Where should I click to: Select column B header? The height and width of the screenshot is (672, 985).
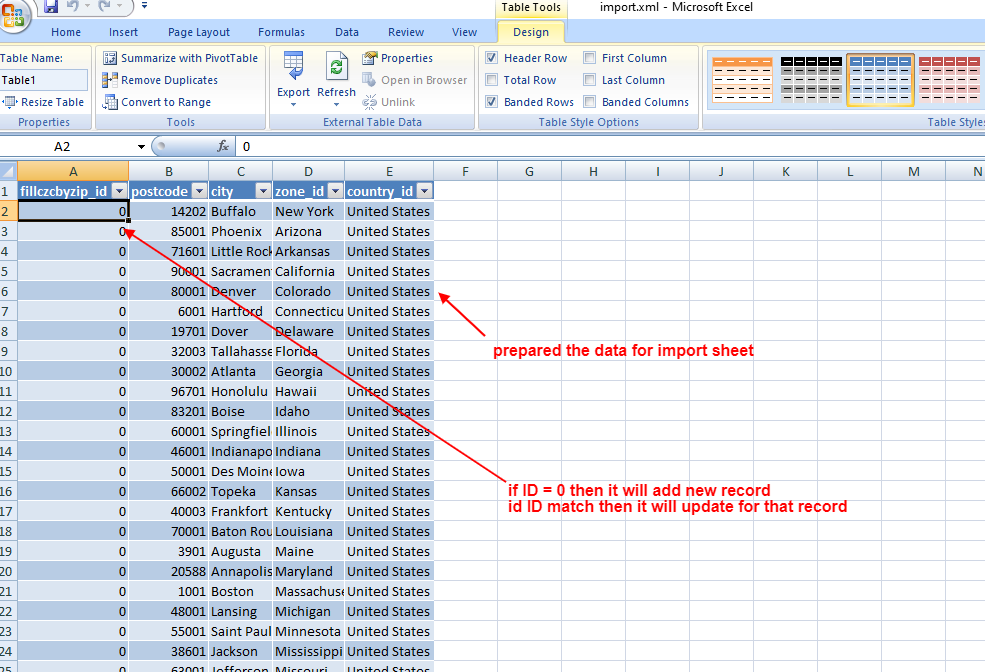(x=168, y=171)
